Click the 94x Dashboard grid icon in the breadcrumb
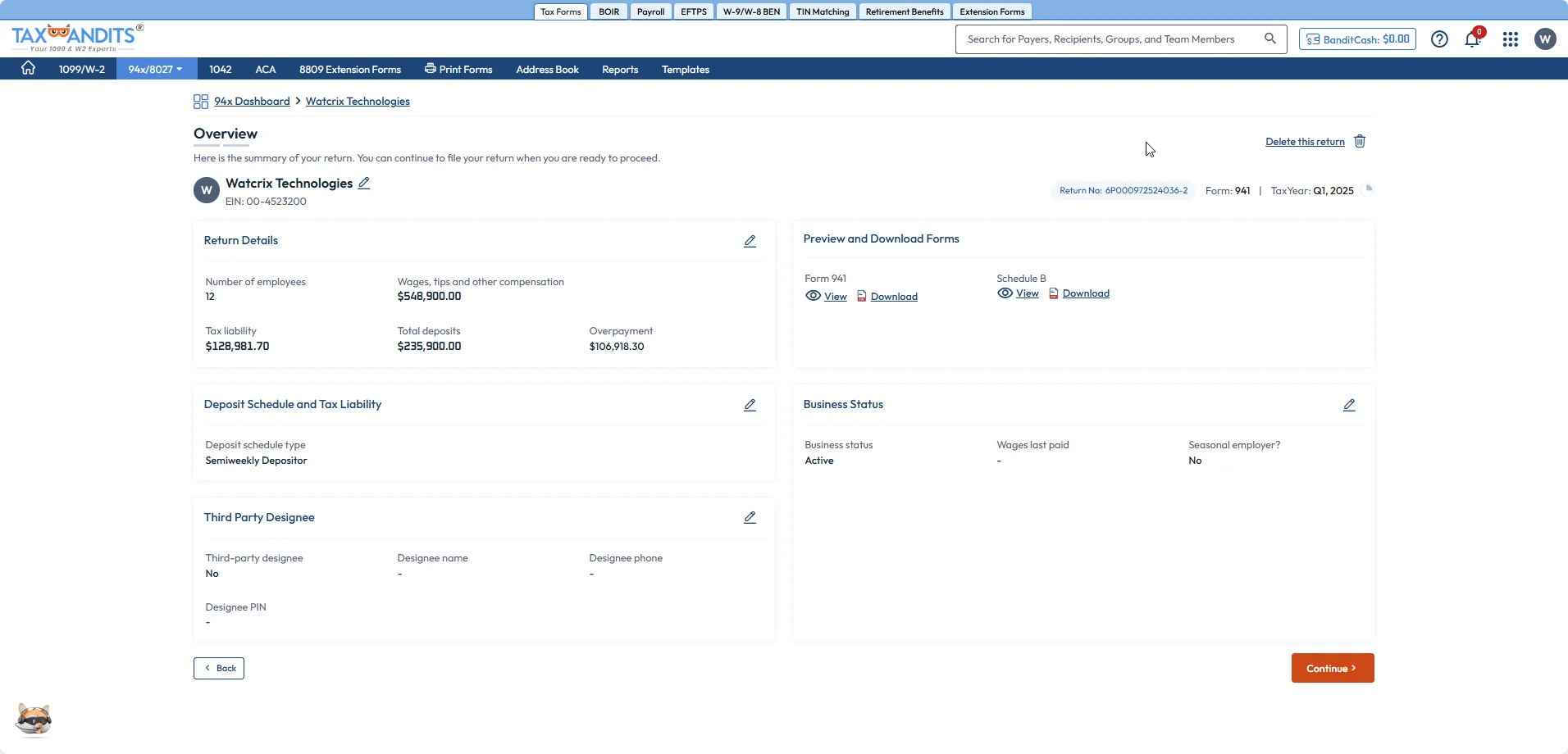Image resolution: width=1568 pixels, height=754 pixels. [201, 102]
